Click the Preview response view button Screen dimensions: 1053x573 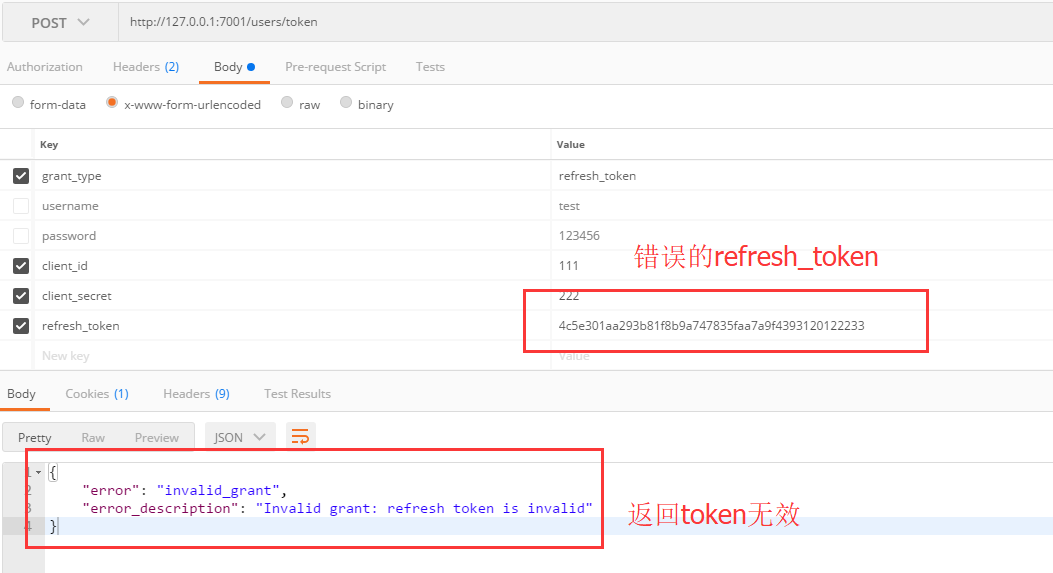click(x=157, y=437)
